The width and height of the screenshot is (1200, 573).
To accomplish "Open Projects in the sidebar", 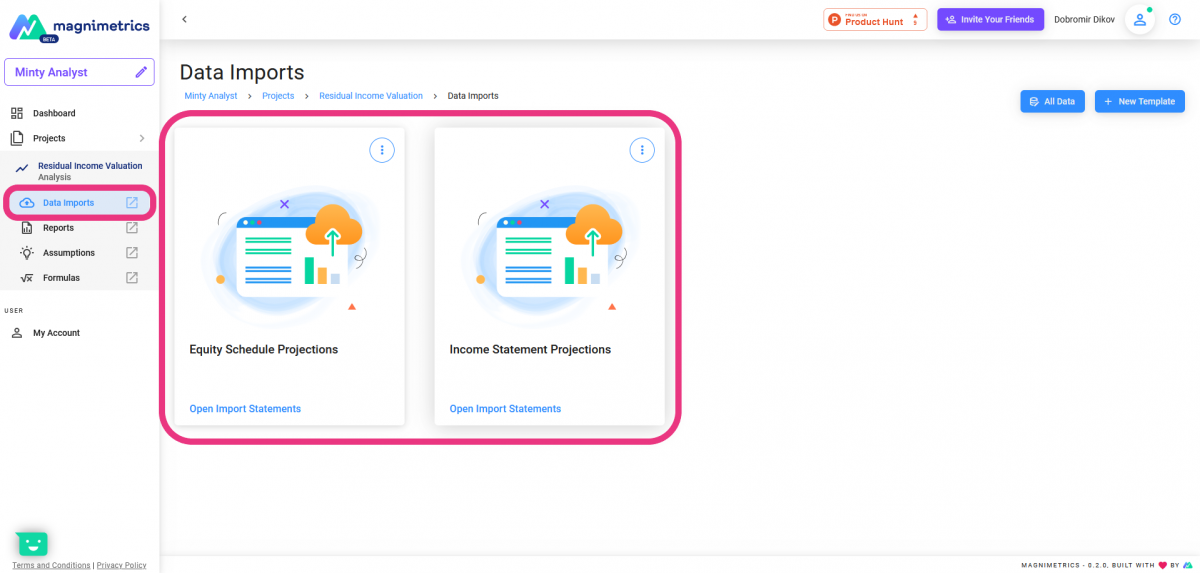I will tap(49, 138).
